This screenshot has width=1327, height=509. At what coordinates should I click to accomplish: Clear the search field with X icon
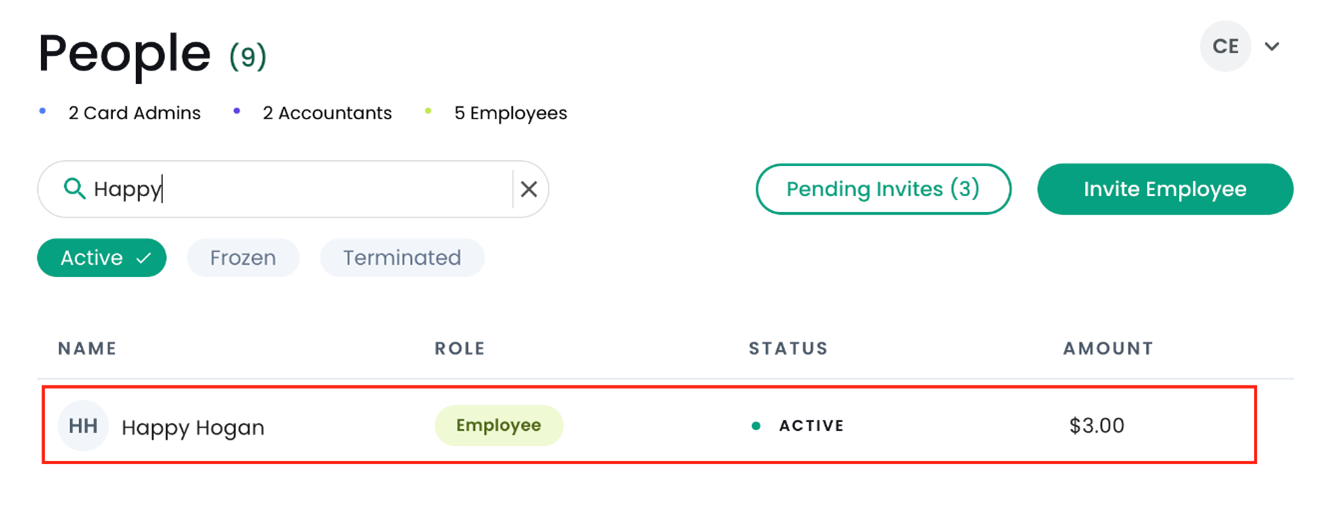tap(529, 189)
